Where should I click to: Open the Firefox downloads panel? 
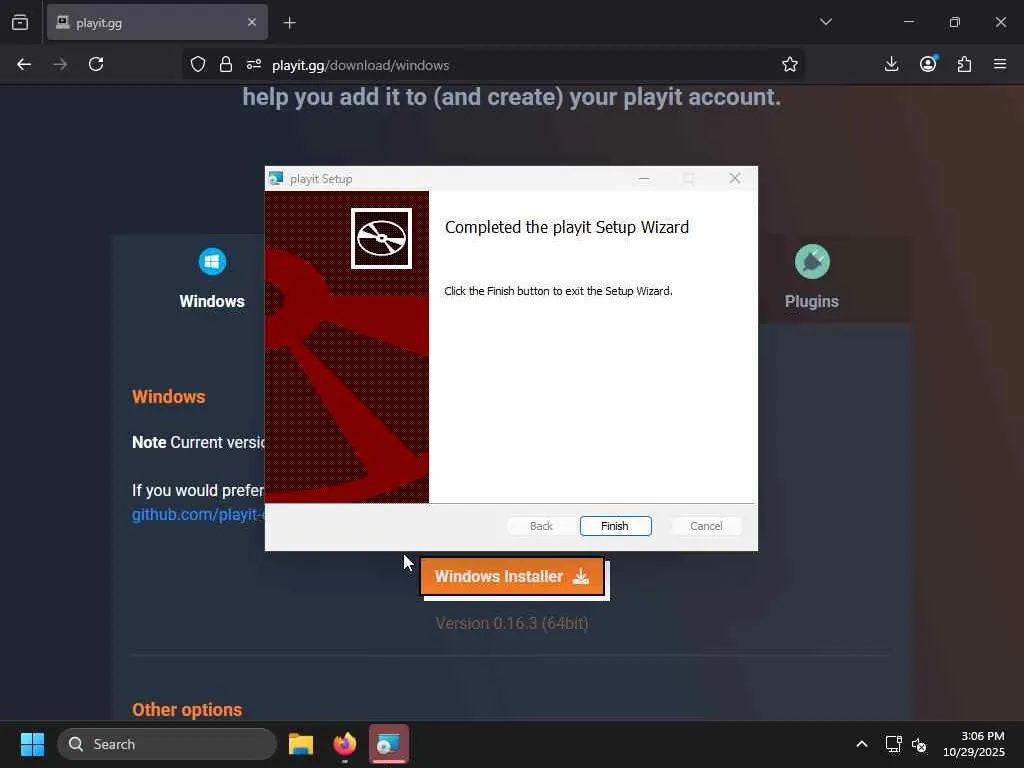[891, 64]
